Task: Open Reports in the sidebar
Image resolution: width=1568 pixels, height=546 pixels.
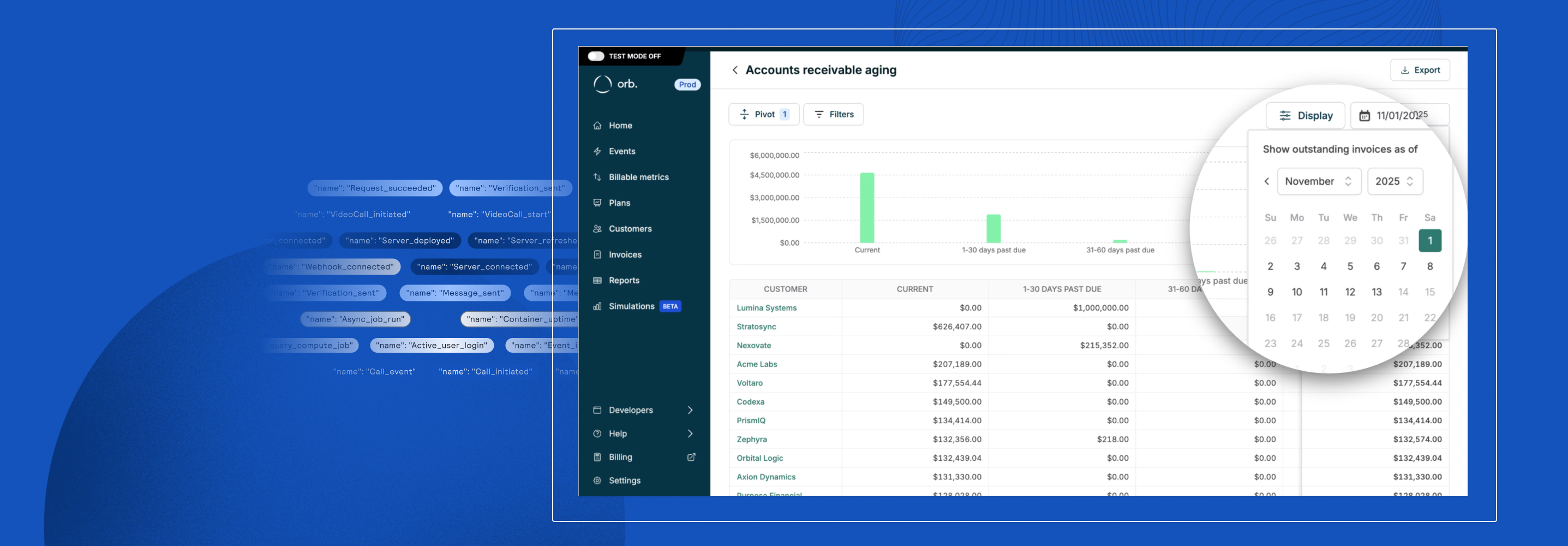Action: pos(624,281)
